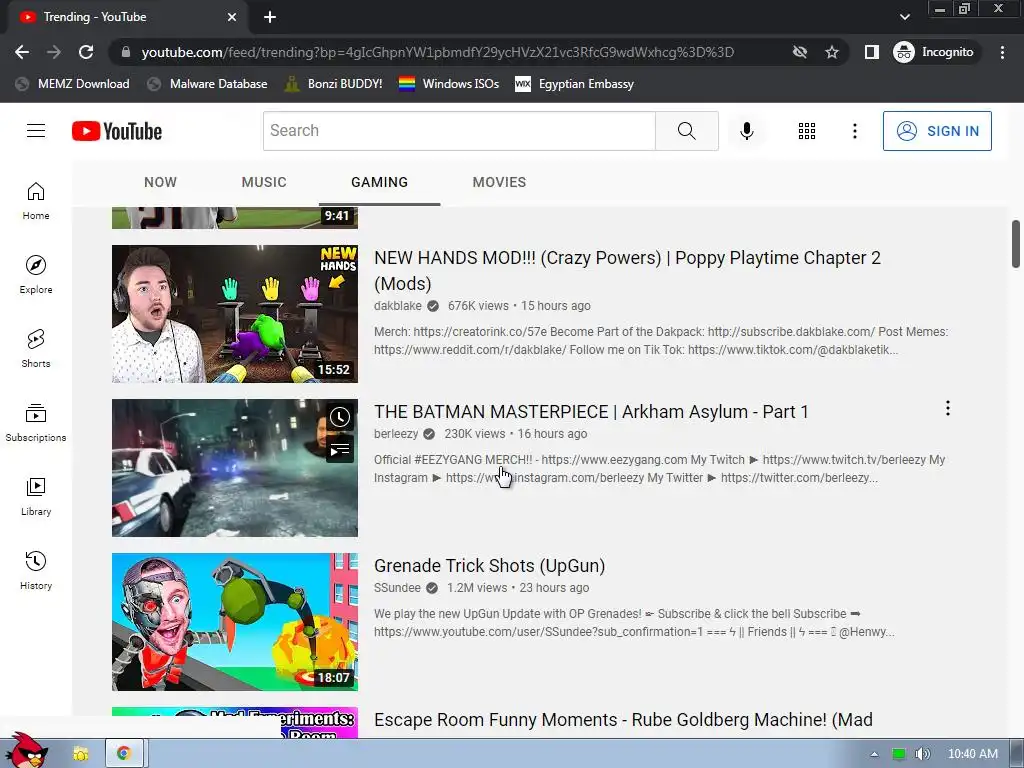This screenshot has height=768, width=1024.
Task: Open Subscriptions in the sidebar
Action: pyautogui.click(x=36, y=423)
